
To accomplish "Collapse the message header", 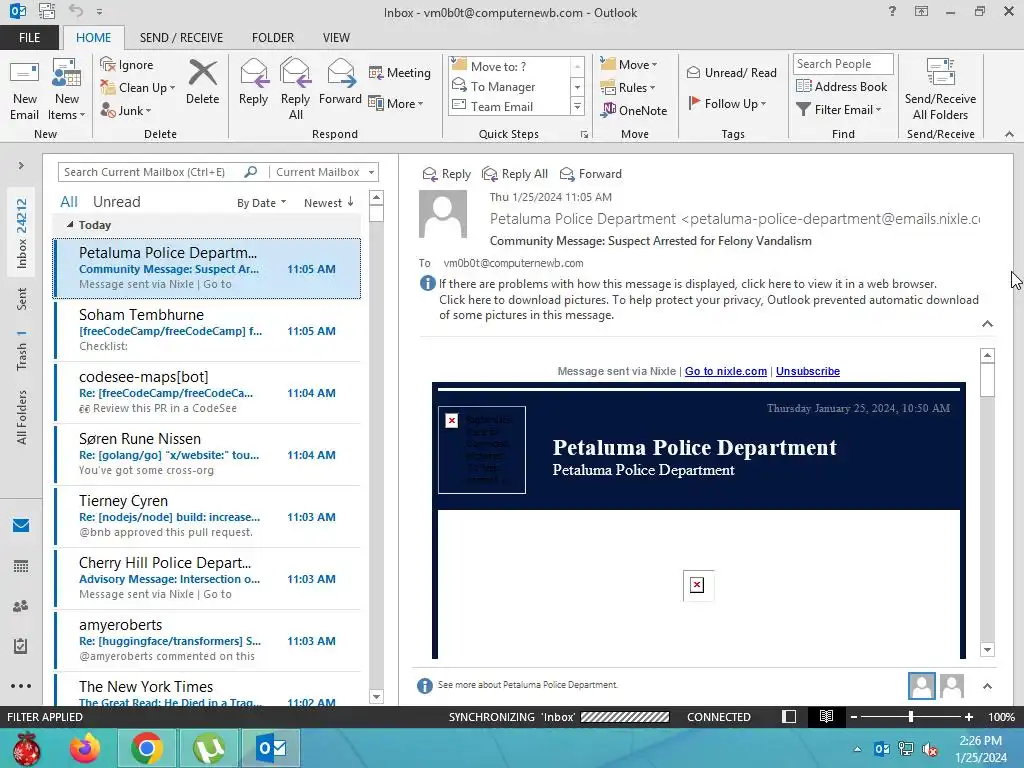I will pos(987,324).
